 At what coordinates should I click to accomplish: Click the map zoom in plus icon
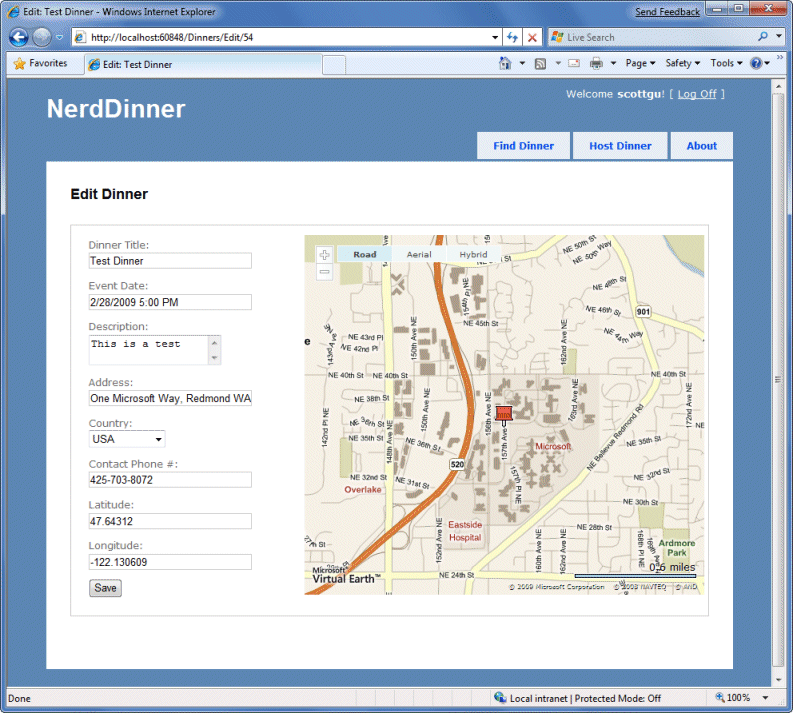[324, 255]
